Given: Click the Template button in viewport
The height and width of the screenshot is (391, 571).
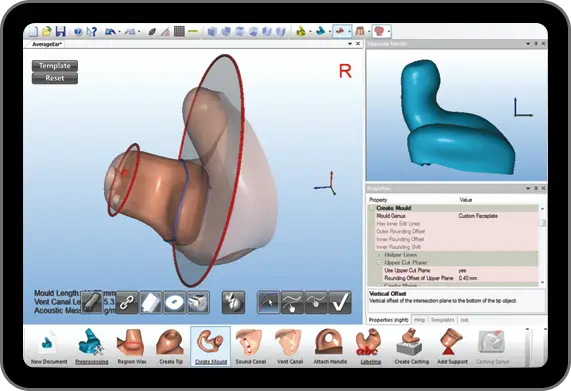Looking at the screenshot, I should coord(55,66).
